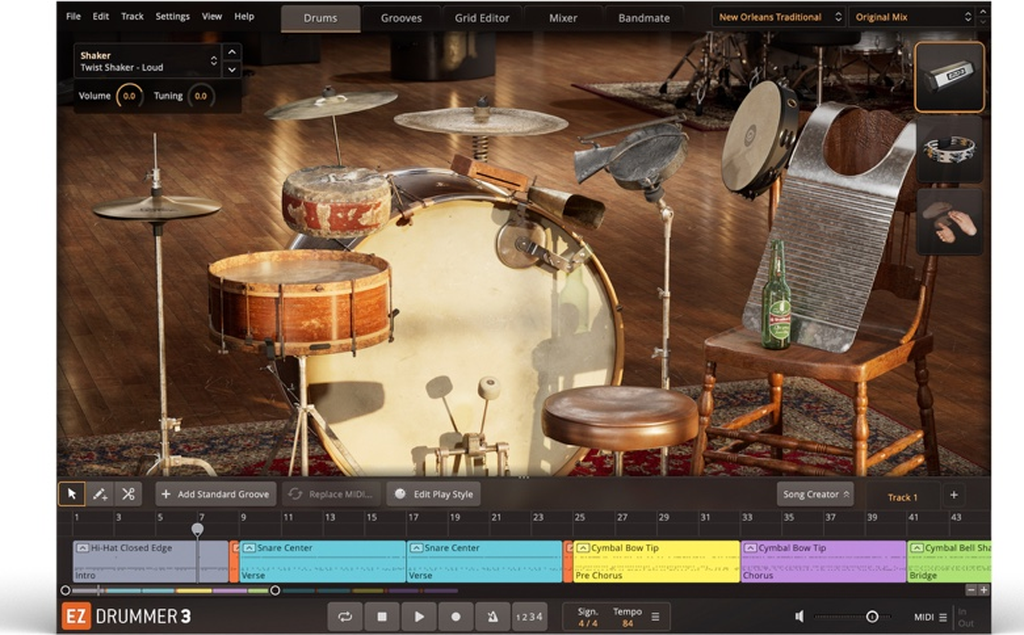The width and height of the screenshot is (1024, 635).
Task: Expand the Song Creator panel
Action: tap(815, 494)
